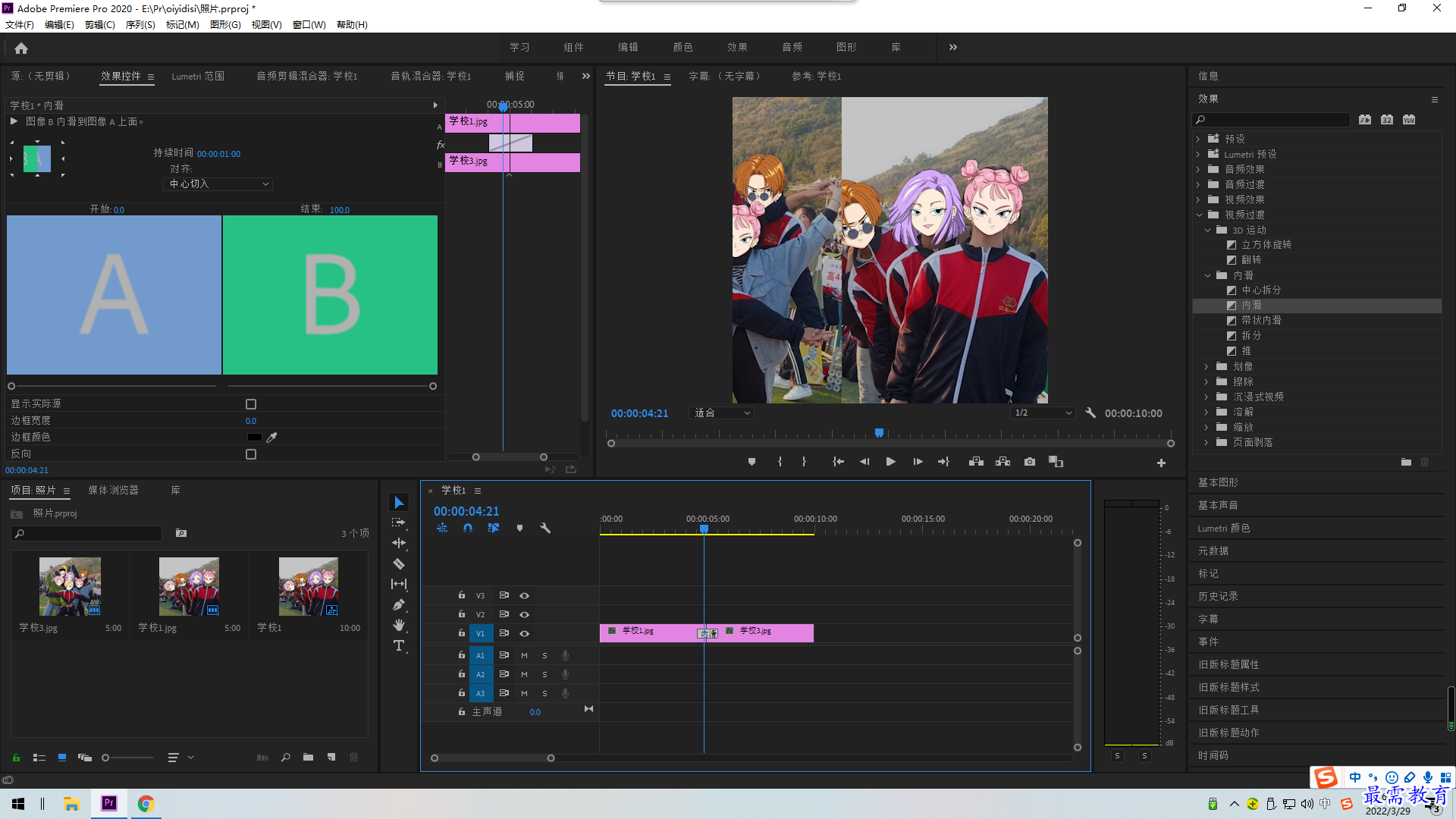Select the Type tool

pyautogui.click(x=399, y=645)
